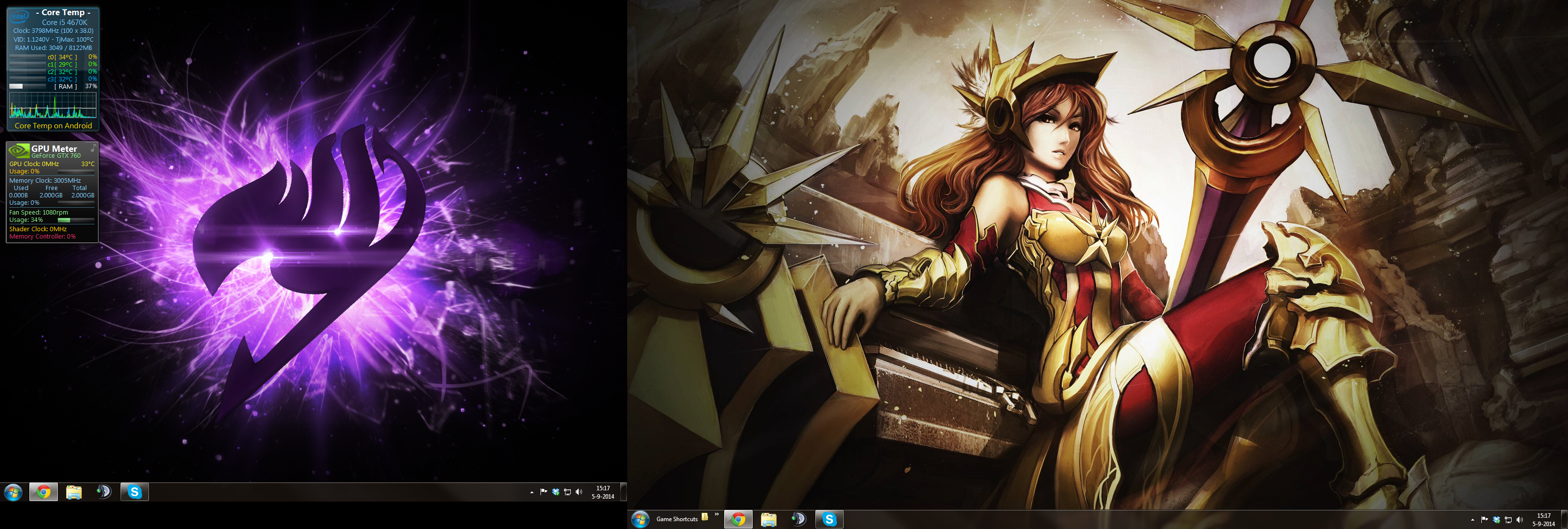Click the Game Shortcuts toolbar label

(x=677, y=519)
